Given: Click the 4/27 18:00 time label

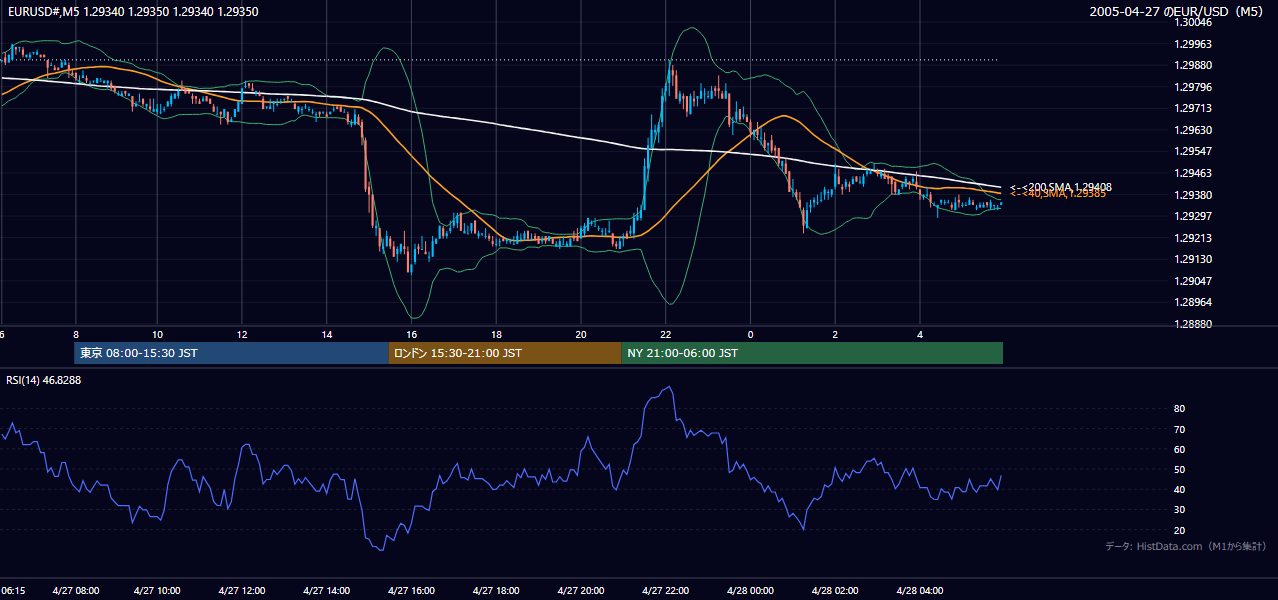Looking at the screenshot, I should [494, 591].
